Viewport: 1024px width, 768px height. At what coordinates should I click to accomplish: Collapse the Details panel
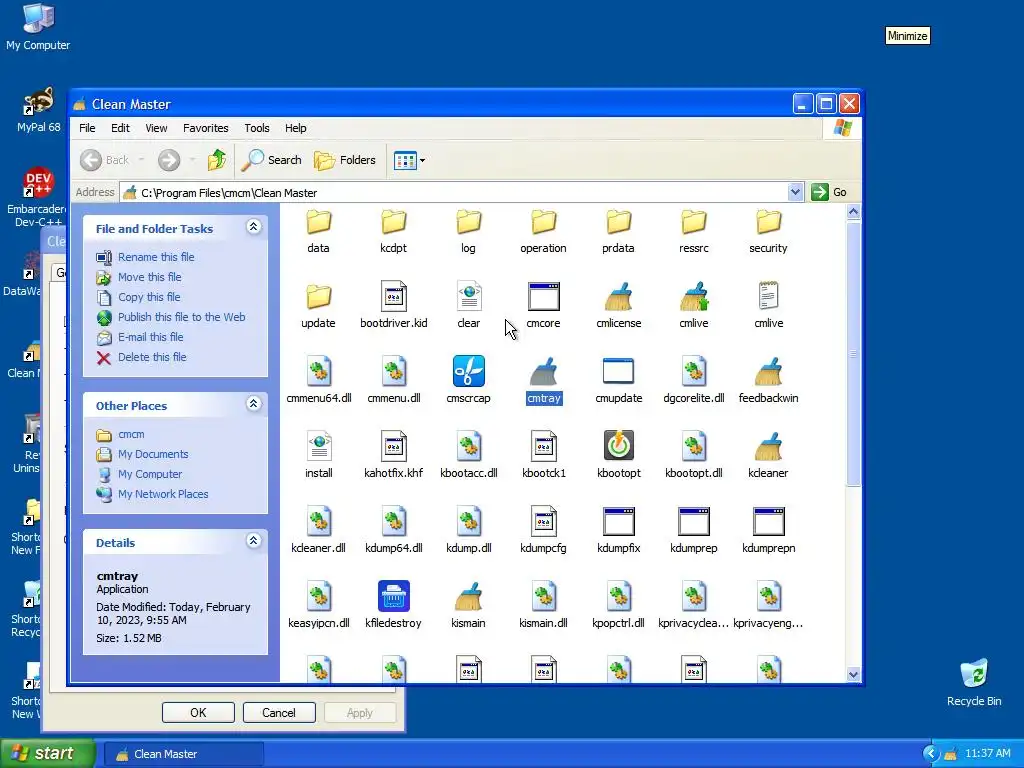[253, 541]
